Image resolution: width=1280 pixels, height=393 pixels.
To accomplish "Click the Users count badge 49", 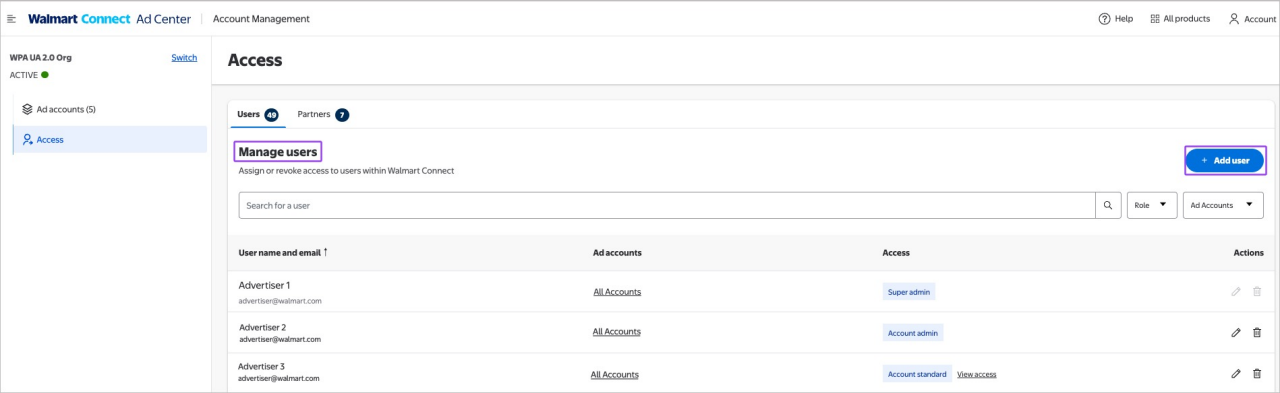I will 271,115.
